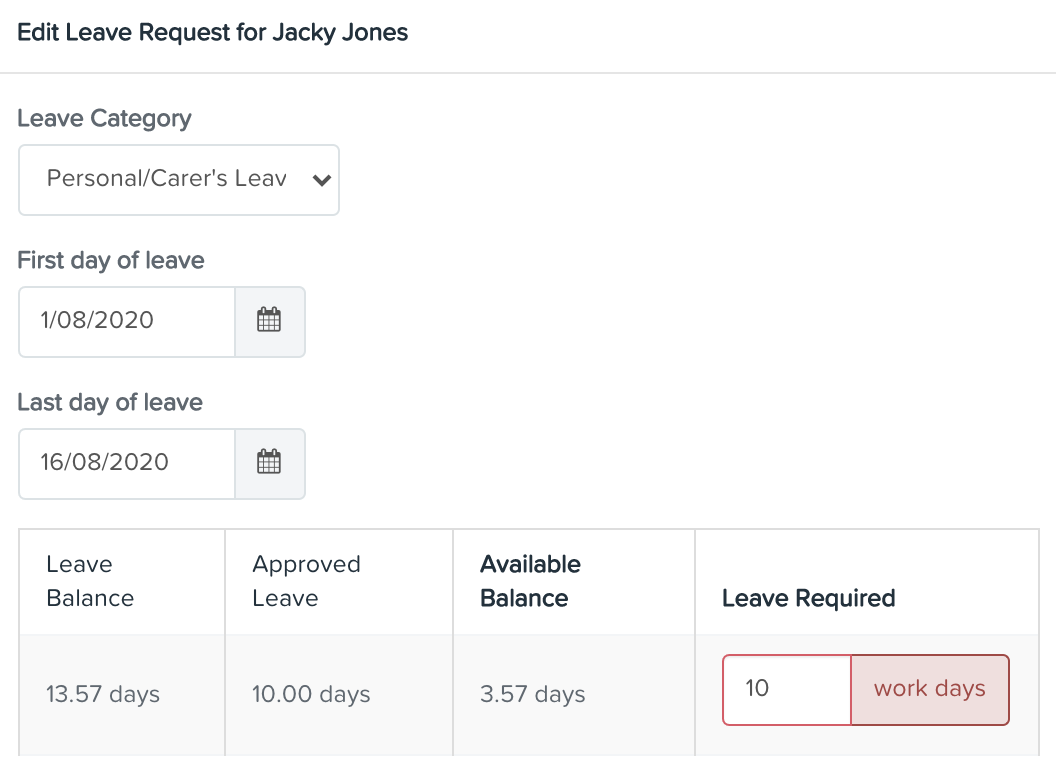Select the Leave Required column header
Image resolution: width=1056 pixels, height=770 pixels.
click(x=809, y=598)
